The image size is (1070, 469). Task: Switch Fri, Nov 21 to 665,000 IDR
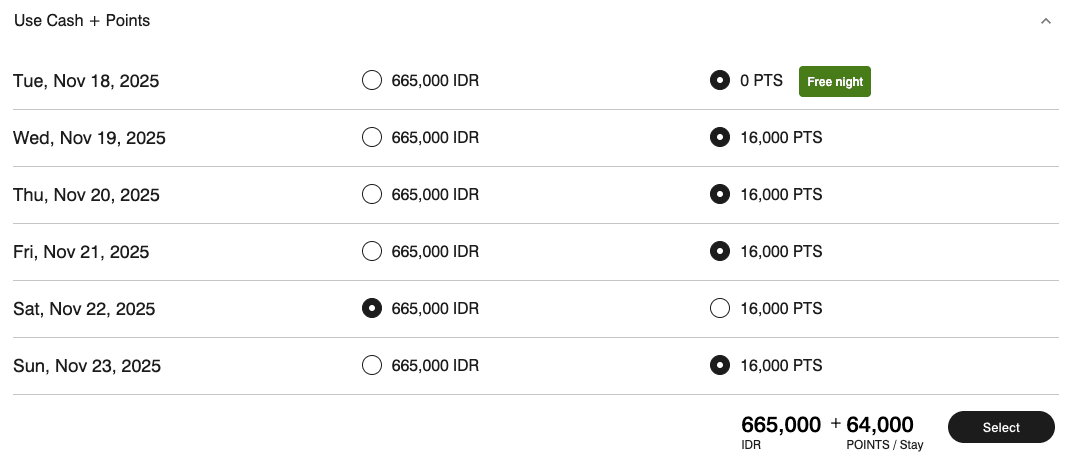click(x=372, y=252)
